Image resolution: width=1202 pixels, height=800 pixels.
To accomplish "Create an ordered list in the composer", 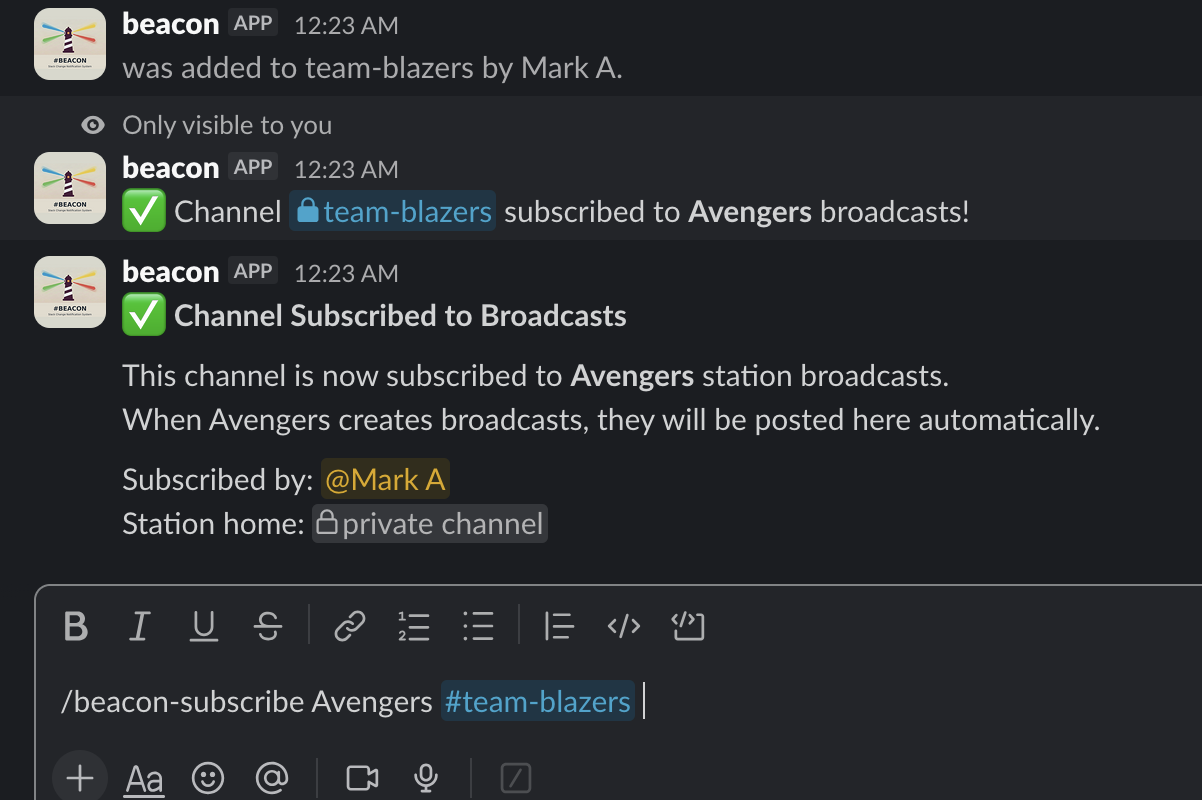I will [414, 627].
